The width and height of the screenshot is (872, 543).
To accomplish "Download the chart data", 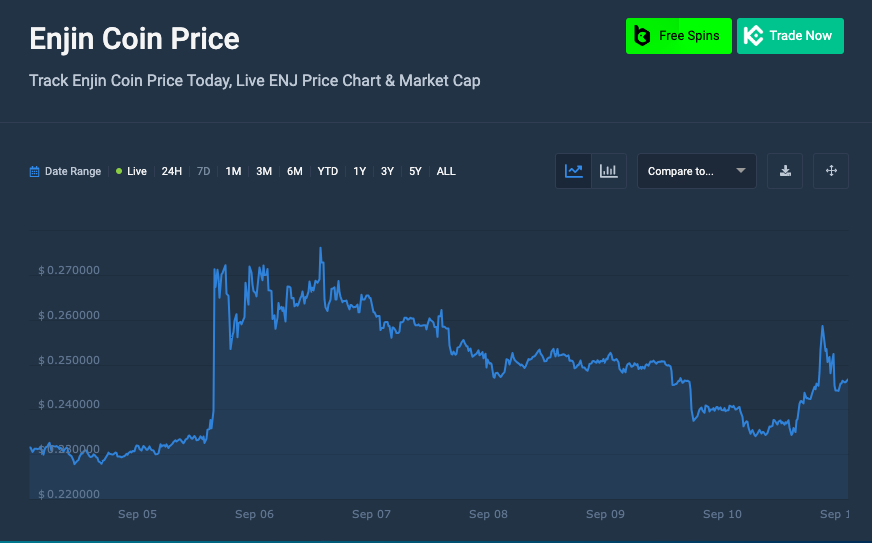I will [x=785, y=171].
